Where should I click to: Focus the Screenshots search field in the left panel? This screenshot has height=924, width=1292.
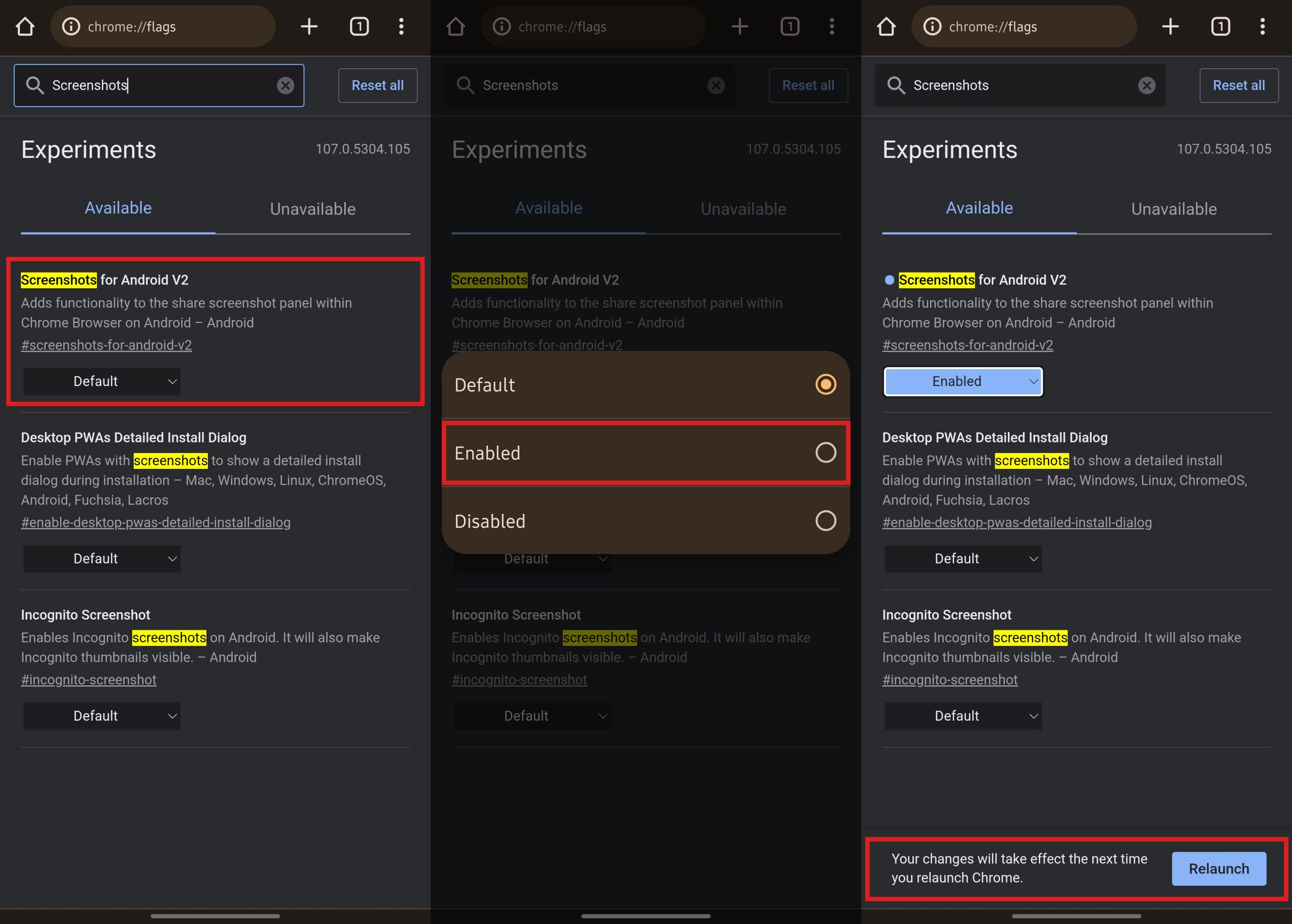159,85
